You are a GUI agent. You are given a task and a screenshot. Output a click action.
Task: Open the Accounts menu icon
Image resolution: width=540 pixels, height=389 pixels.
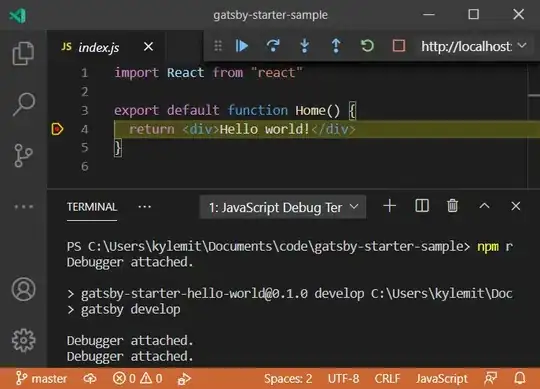pyautogui.click(x=23, y=289)
